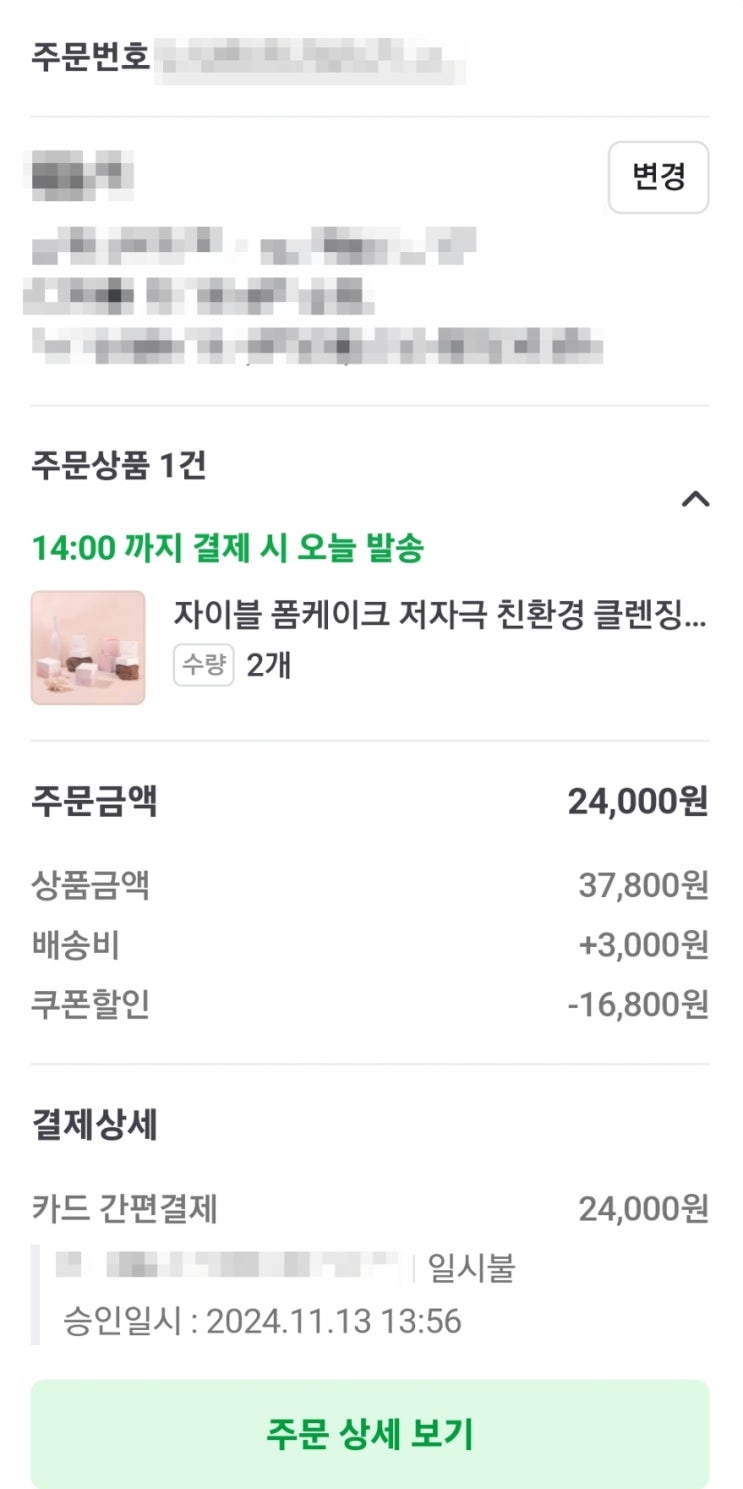The image size is (743, 1489).
Task: Click the 2개 quantity text
Action: click(x=269, y=665)
